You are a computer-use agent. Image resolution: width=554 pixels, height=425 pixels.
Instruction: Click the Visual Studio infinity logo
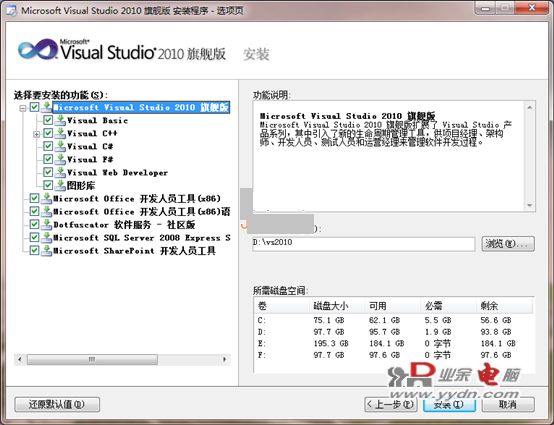point(38,50)
